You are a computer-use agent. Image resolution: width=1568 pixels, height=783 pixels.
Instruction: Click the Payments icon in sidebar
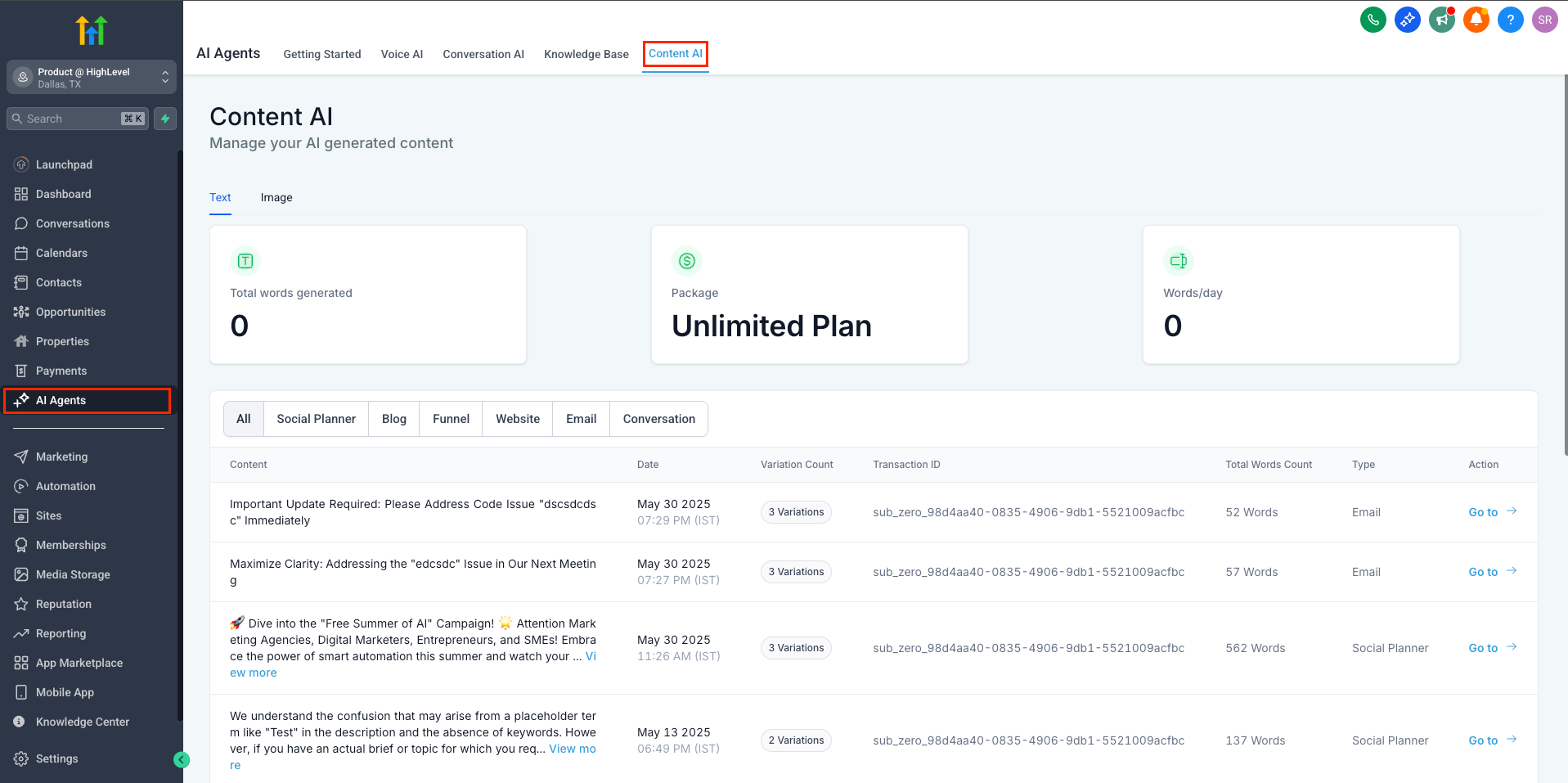point(21,371)
